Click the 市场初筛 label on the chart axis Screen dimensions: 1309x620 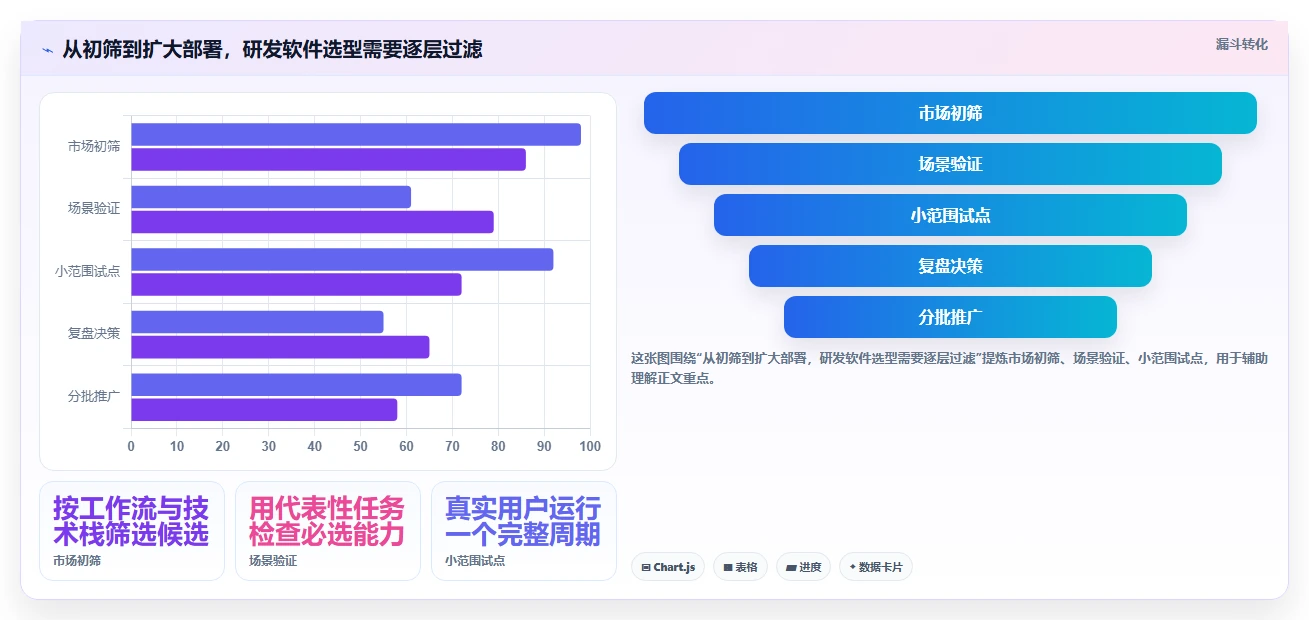94,146
